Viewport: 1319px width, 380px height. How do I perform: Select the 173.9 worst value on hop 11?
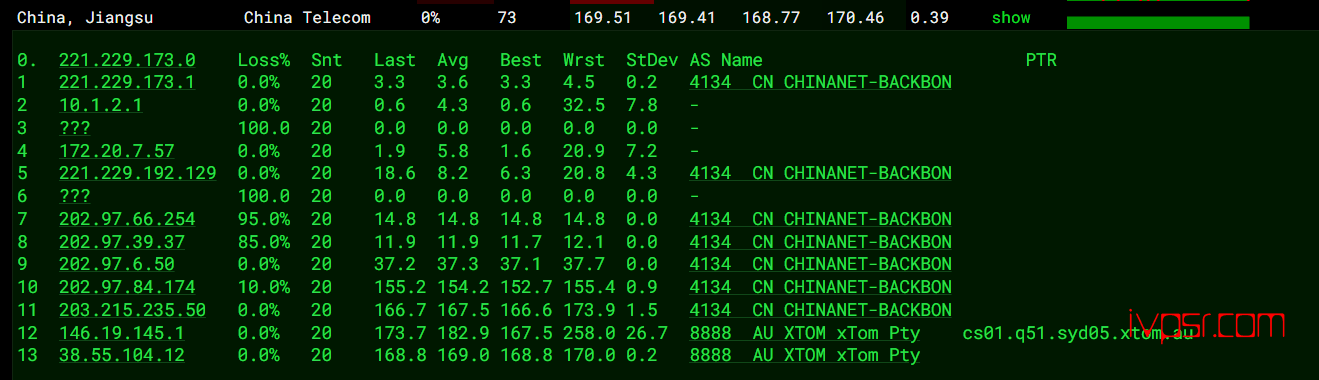pos(584,310)
